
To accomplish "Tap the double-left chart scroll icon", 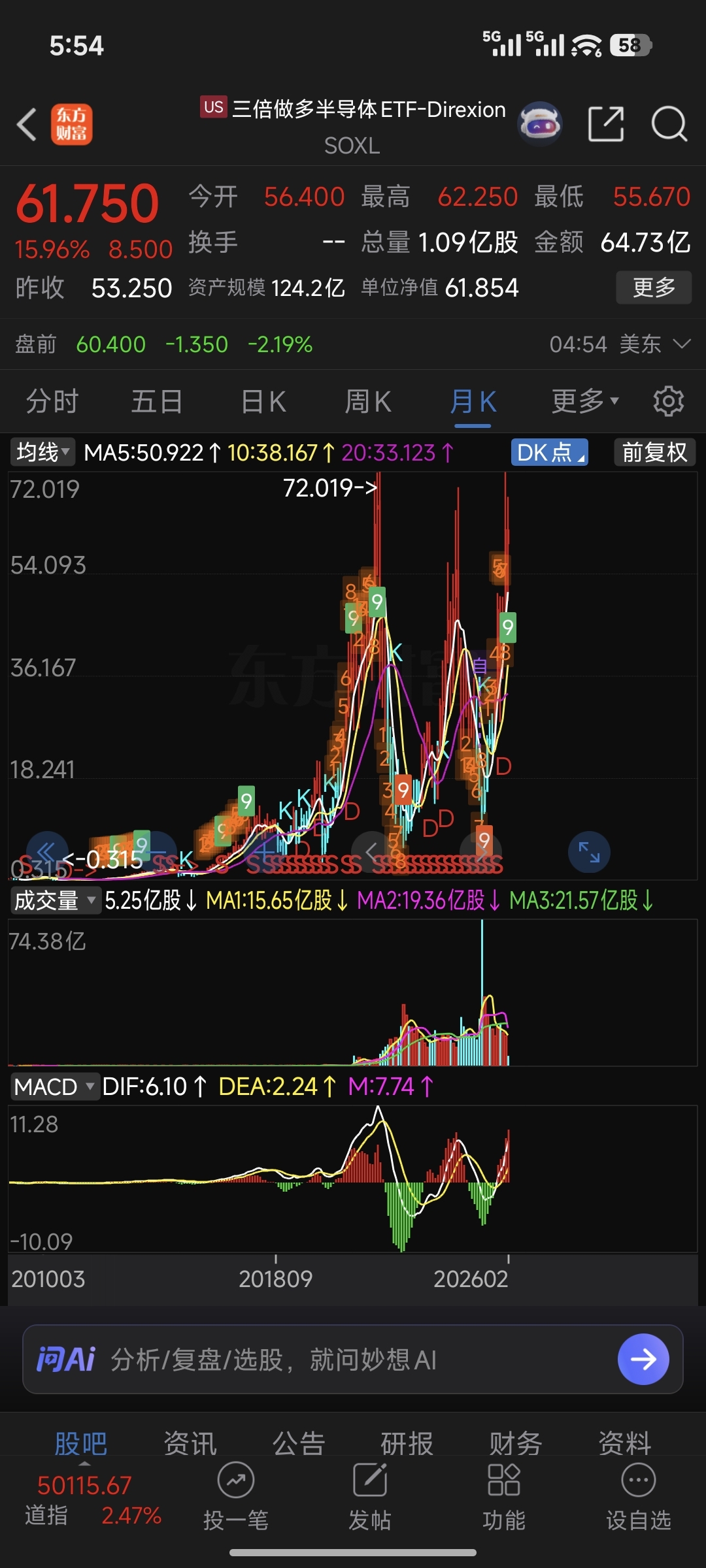I will (46, 852).
